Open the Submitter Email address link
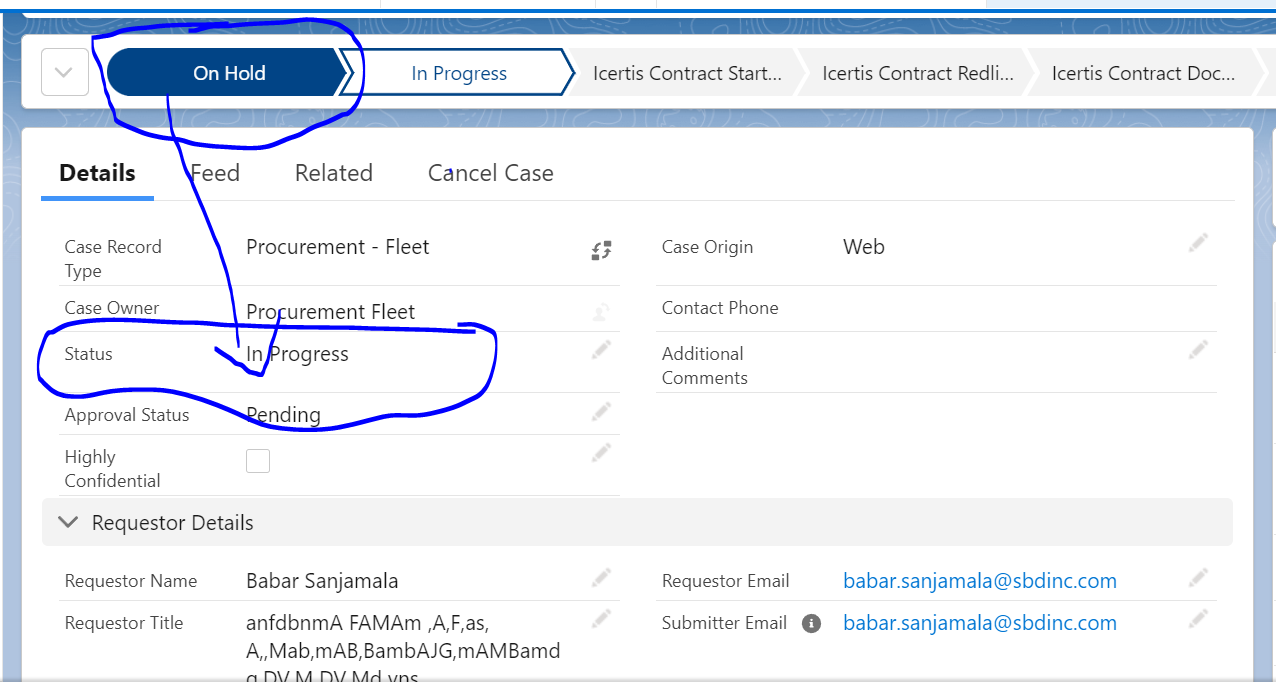1276x700 pixels. click(x=979, y=623)
